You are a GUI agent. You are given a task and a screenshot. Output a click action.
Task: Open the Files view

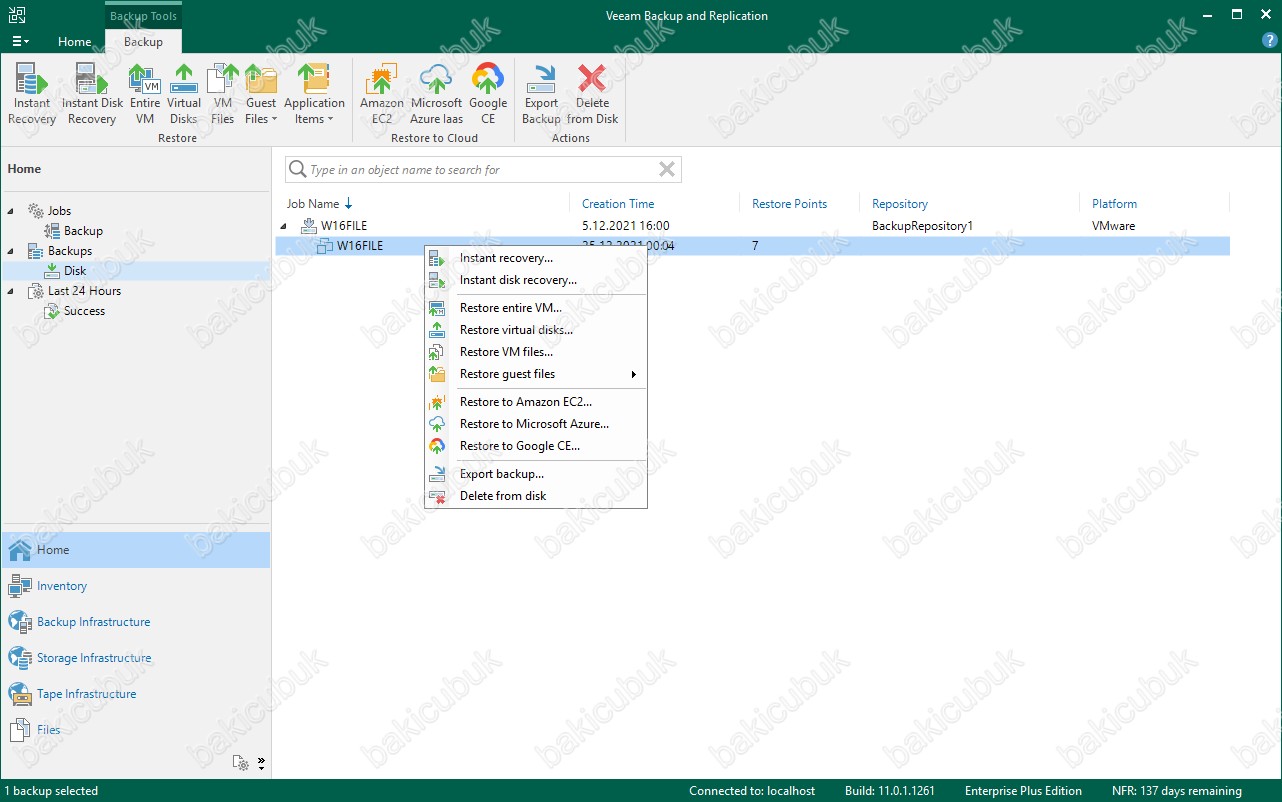pos(135,730)
